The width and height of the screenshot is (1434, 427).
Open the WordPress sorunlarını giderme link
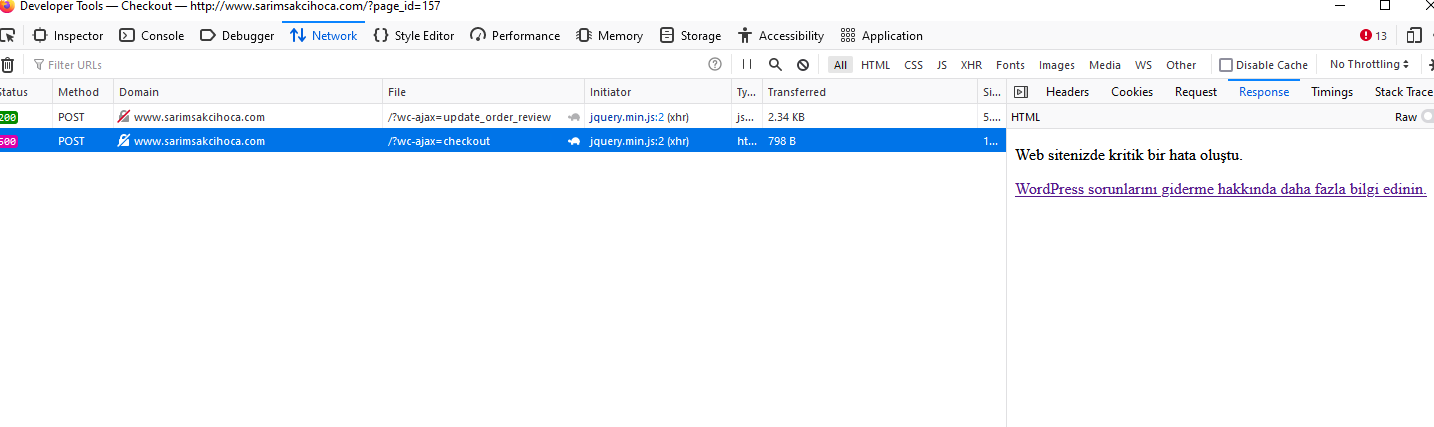[1221, 189]
